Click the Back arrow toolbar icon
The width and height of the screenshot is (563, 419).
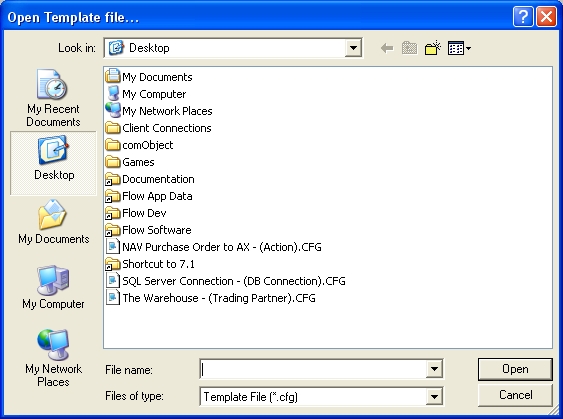(x=387, y=48)
